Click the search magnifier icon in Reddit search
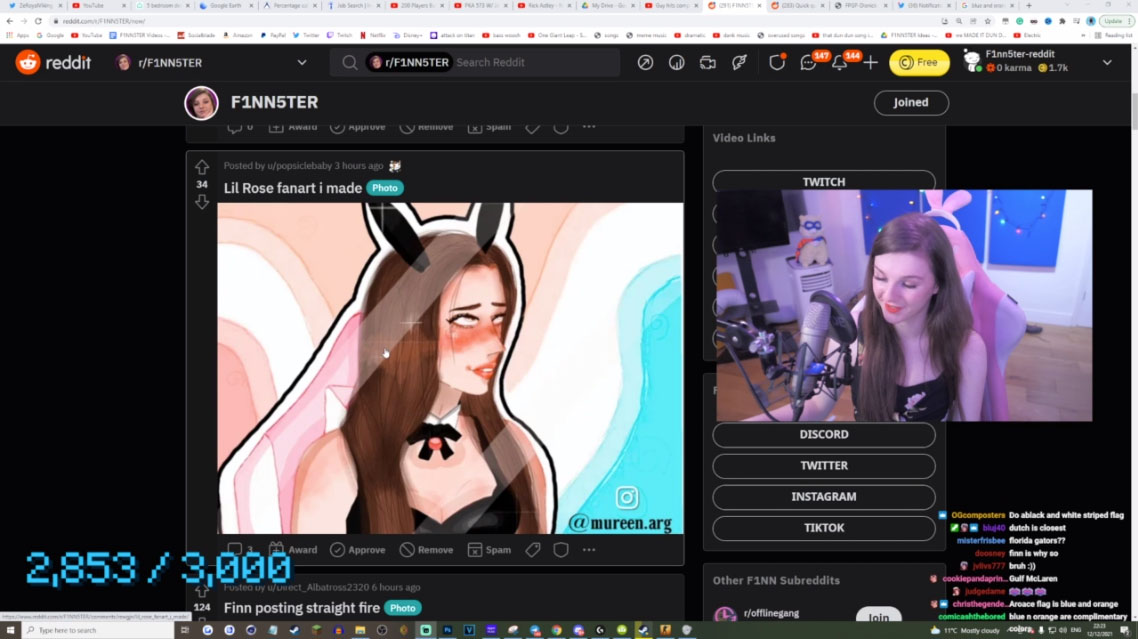 point(350,62)
